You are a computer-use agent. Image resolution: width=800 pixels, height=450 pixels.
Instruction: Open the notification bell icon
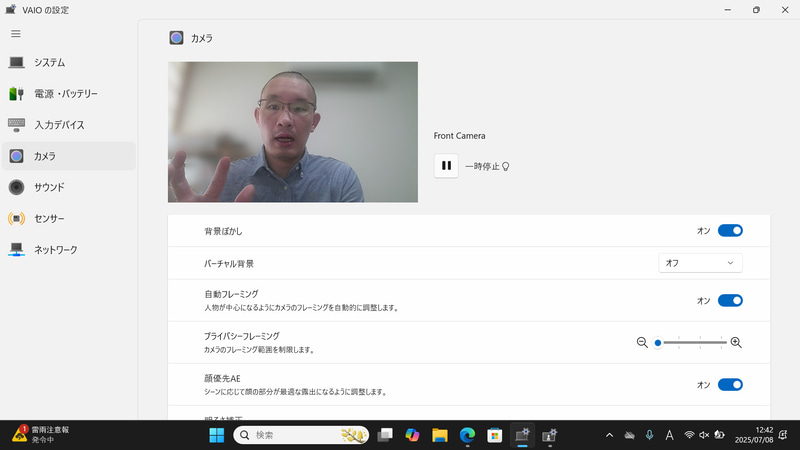point(784,435)
